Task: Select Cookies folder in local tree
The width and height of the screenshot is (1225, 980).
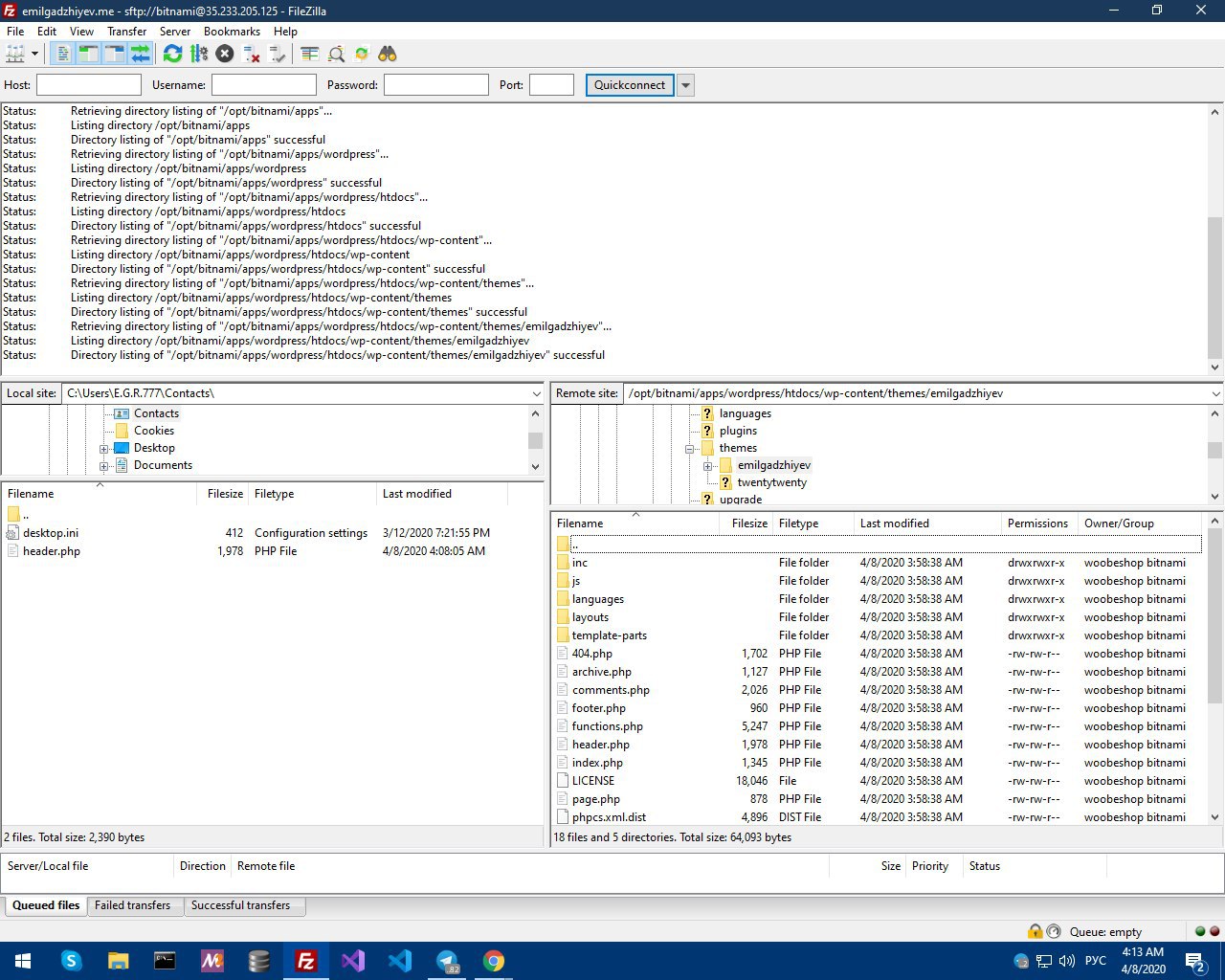Action: 154,431
